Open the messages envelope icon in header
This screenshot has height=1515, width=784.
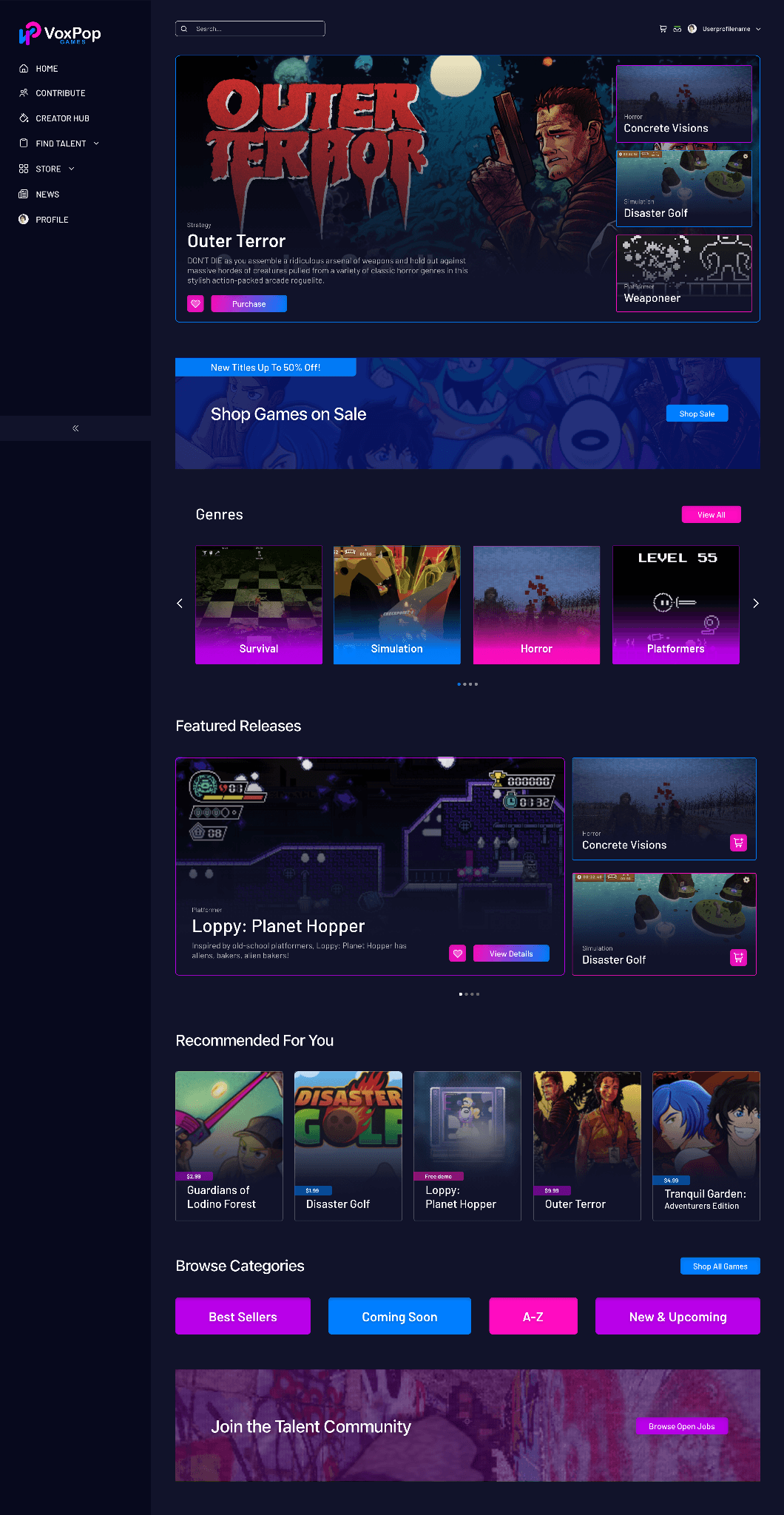677,29
